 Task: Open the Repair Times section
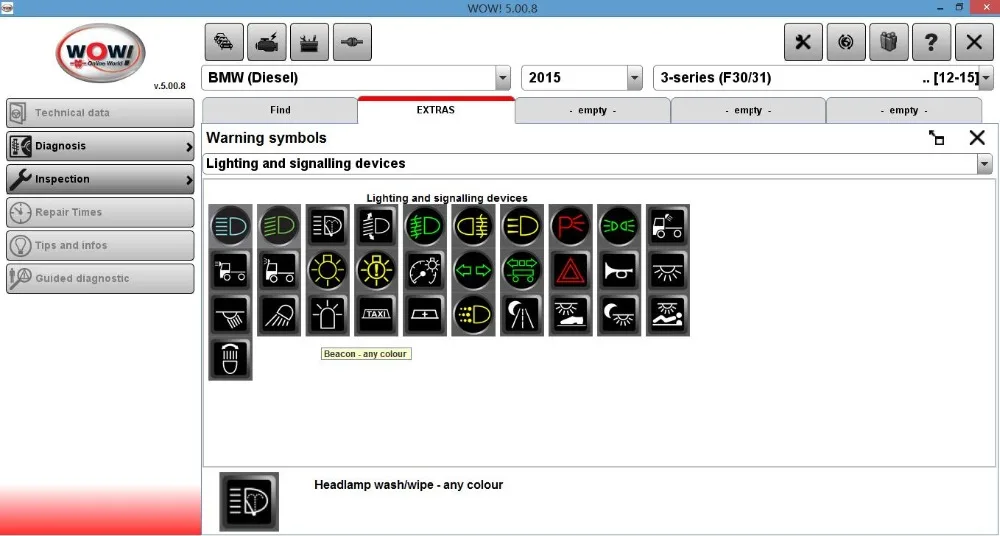pyautogui.click(x=100, y=212)
